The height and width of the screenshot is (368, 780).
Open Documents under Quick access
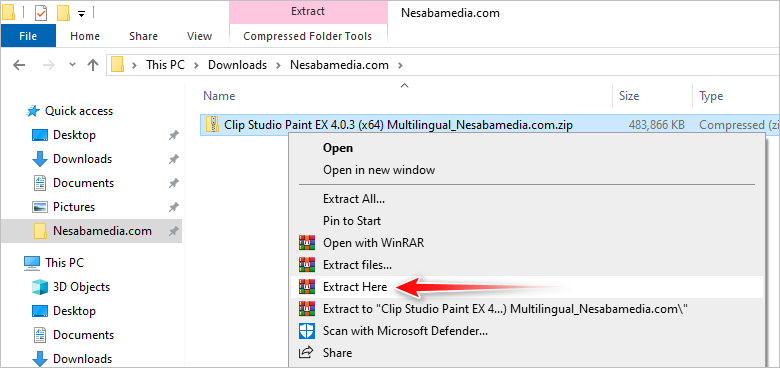tap(84, 183)
